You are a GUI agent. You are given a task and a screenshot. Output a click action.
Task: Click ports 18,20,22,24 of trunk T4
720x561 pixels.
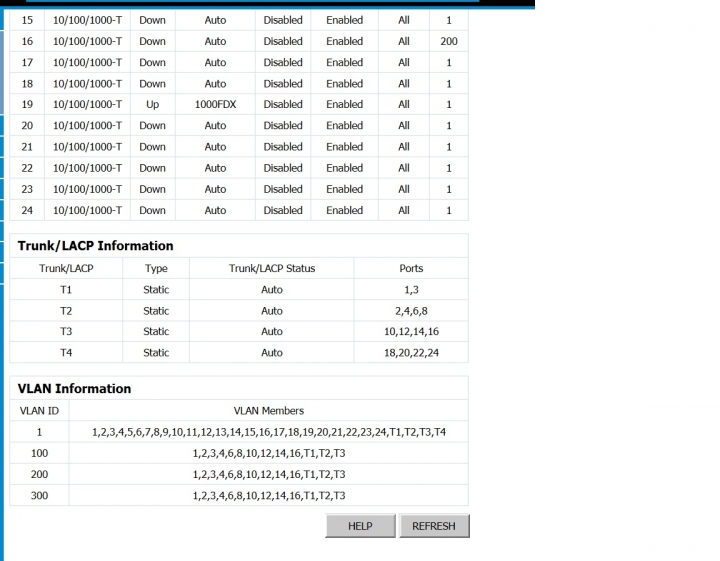(411, 353)
